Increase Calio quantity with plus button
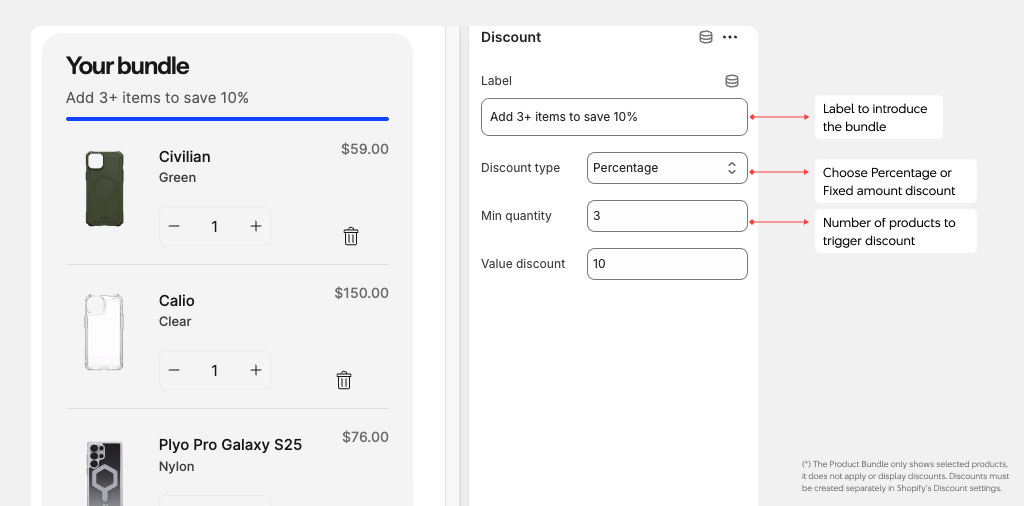Viewport: 1024px width, 506px height. point(256,371)
